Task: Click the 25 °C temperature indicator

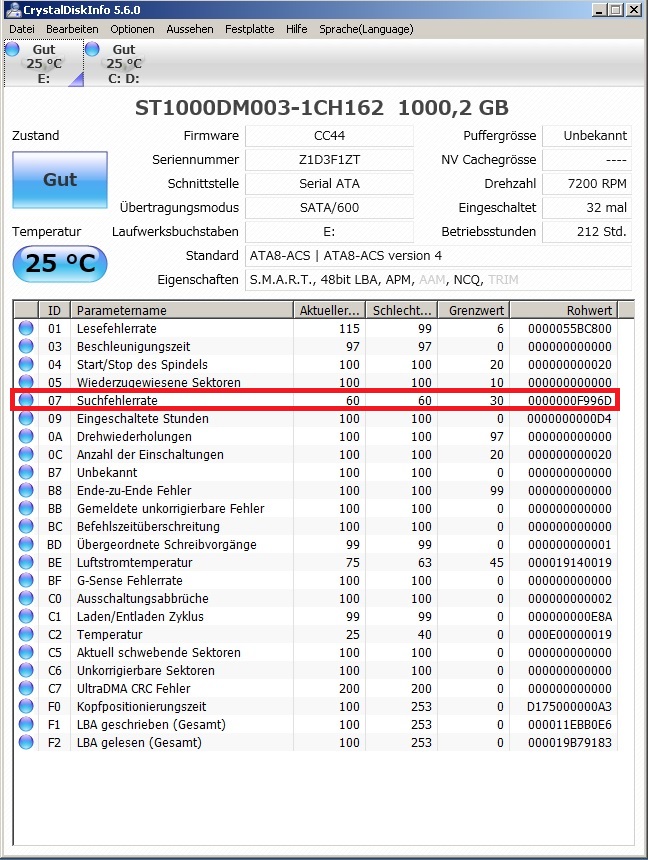Action: pyautogui.click(x=60, y=264)
